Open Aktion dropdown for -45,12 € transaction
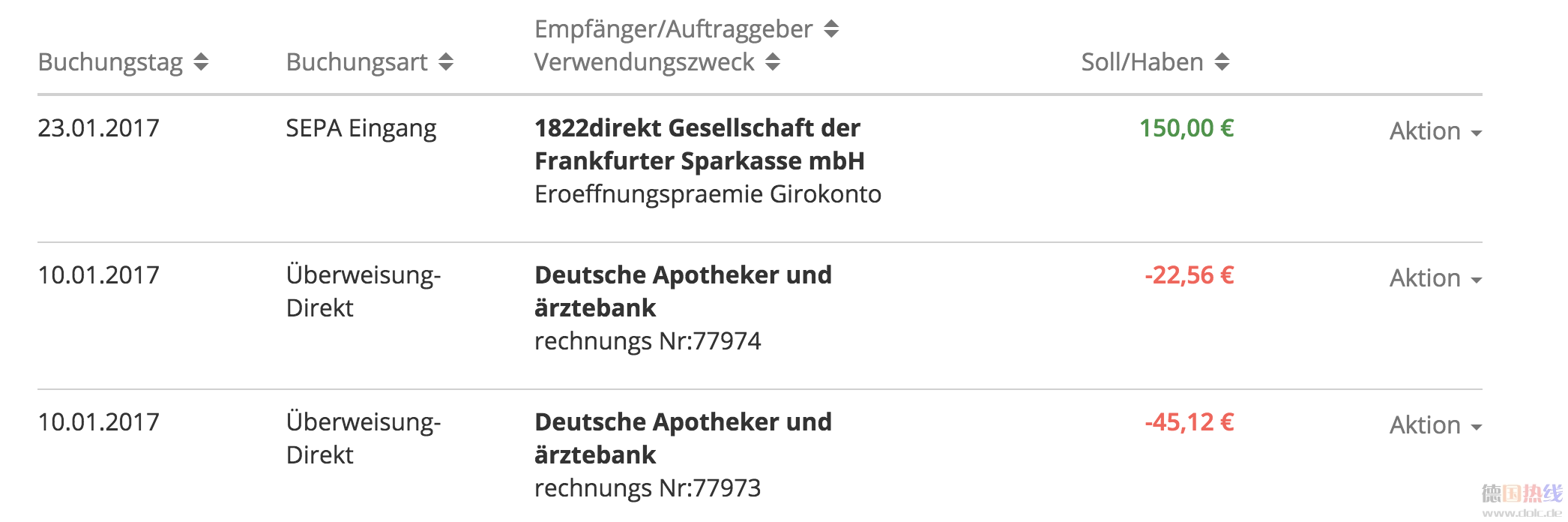This screenshot has height=522, width=1568. click(x=1435, y=425)
